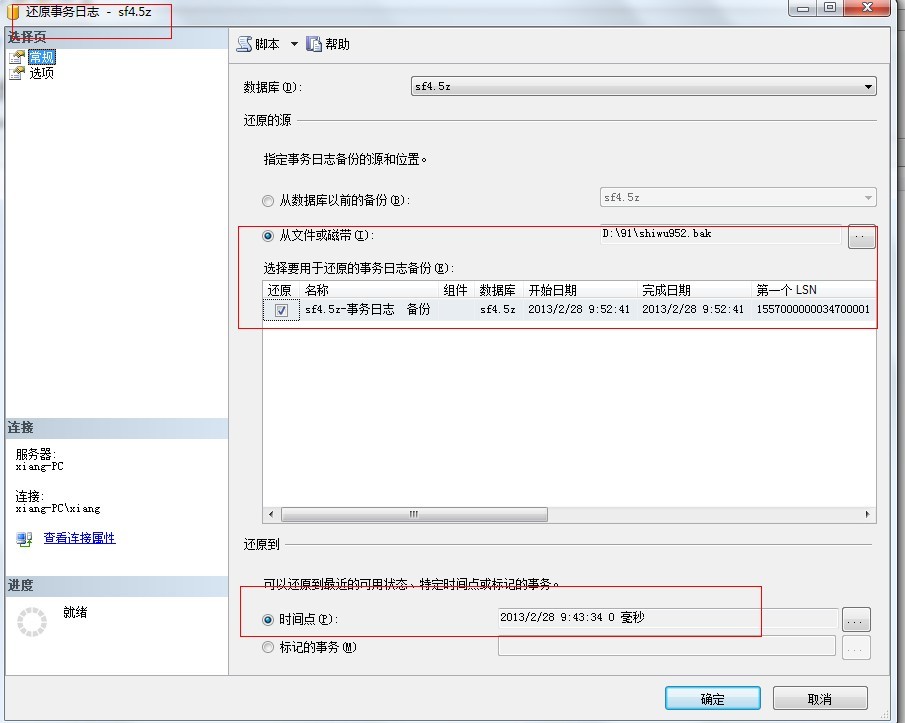The width and height of the screenshot is (905, 723).
Task: Maximize the 还原事务日志 dialog
Action: click(x=830, y=8)
